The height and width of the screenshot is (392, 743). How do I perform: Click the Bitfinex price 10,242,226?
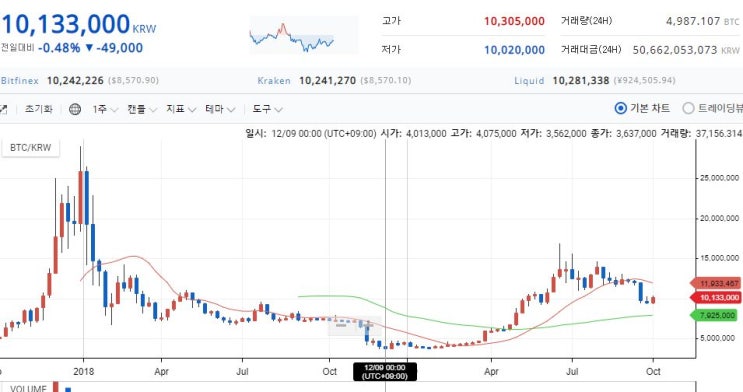[x=75, y=81]
